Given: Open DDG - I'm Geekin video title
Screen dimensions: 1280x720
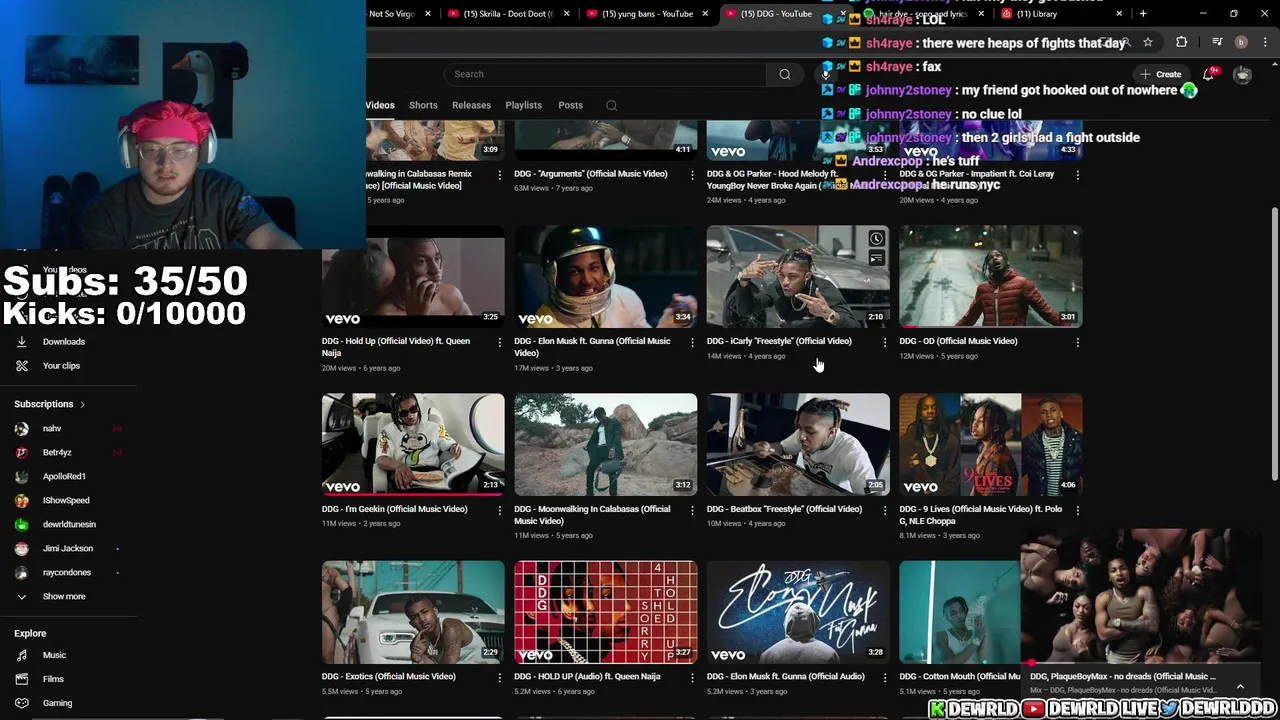Looking at the screenshot, I should [x=394, y=509].
